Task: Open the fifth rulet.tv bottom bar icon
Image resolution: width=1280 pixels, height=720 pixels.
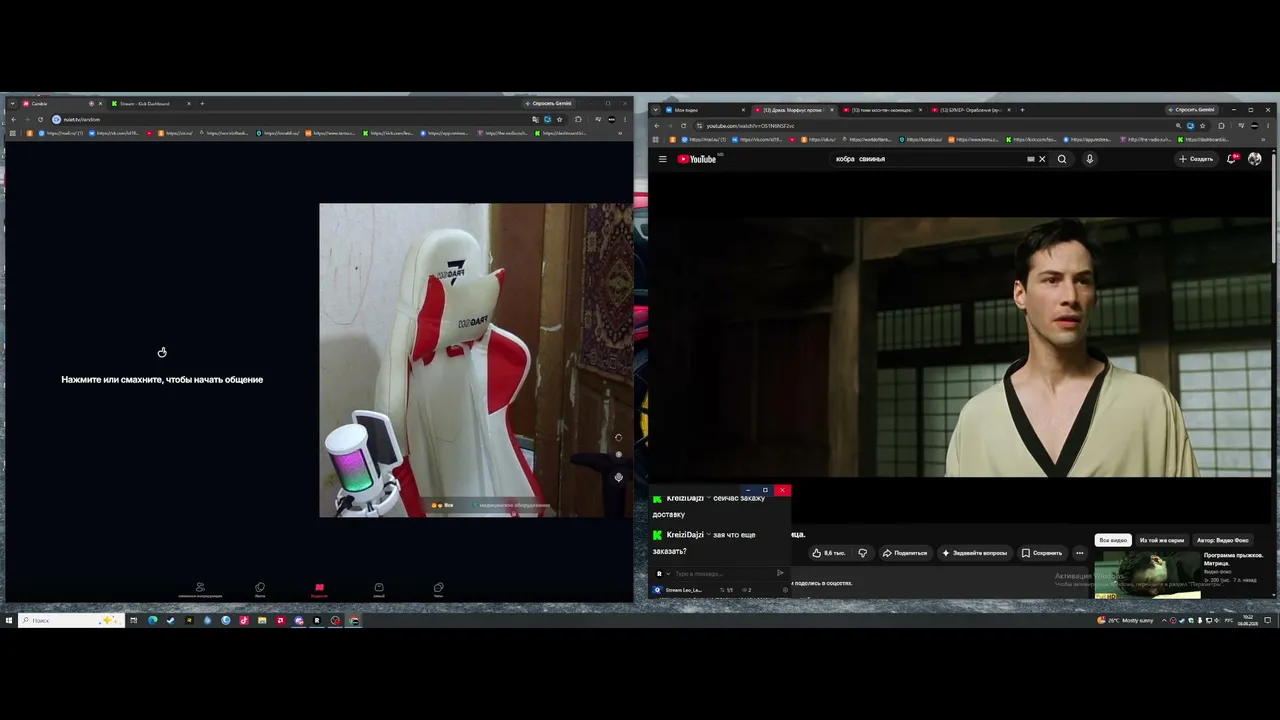Action: click(438, 589)
